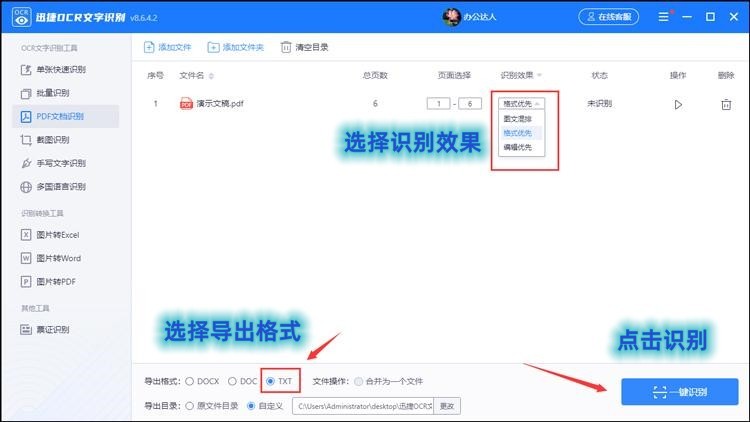Click the trash icon to delete 演示文稿.pdf
Viewport: 750px width, 422px height.
tap(726, 104)
